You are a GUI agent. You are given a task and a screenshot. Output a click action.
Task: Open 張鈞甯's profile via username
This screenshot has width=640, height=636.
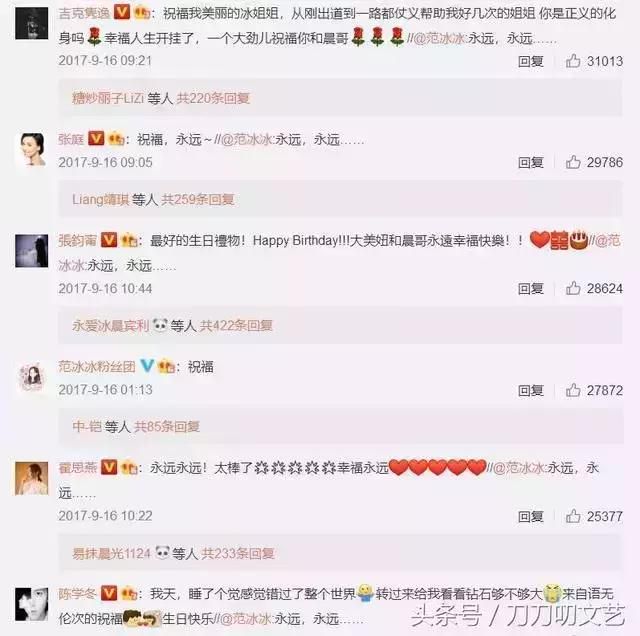coord(78,240)
